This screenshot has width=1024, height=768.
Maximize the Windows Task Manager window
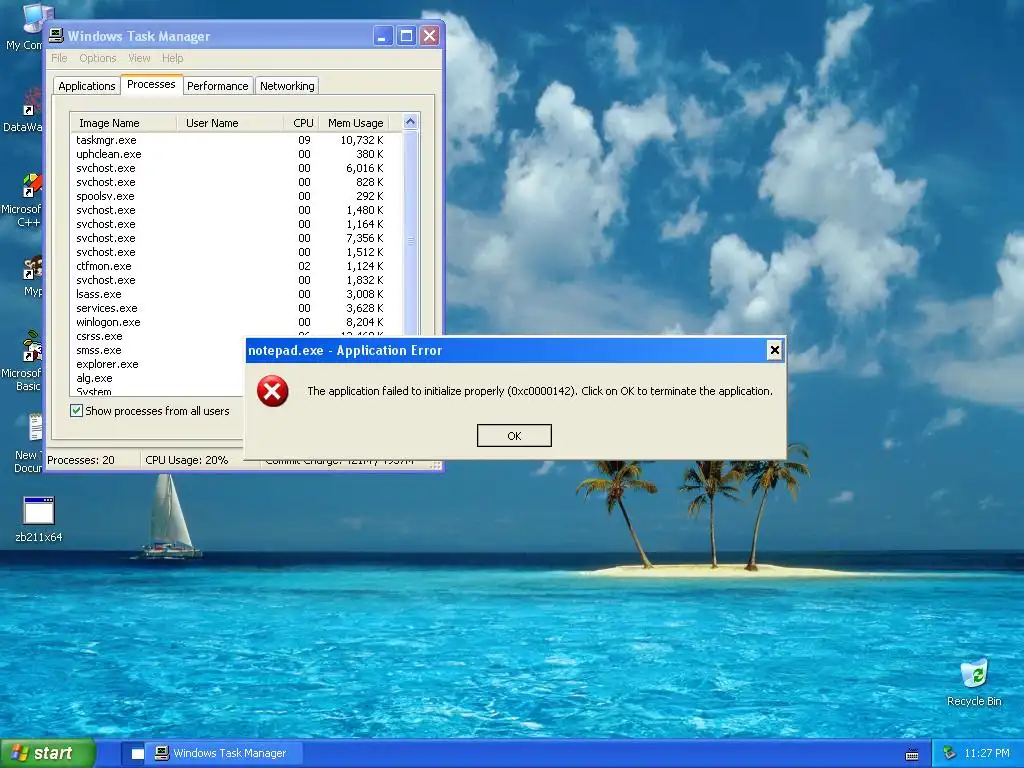click(406, 35)
